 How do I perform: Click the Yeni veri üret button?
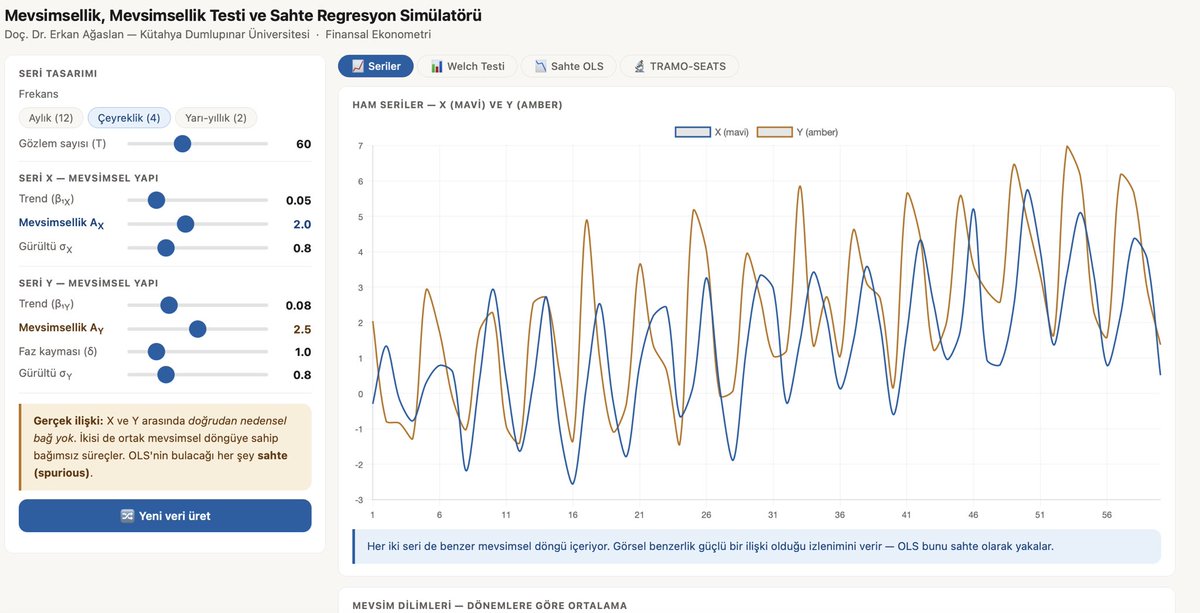(x=165, y=516)
